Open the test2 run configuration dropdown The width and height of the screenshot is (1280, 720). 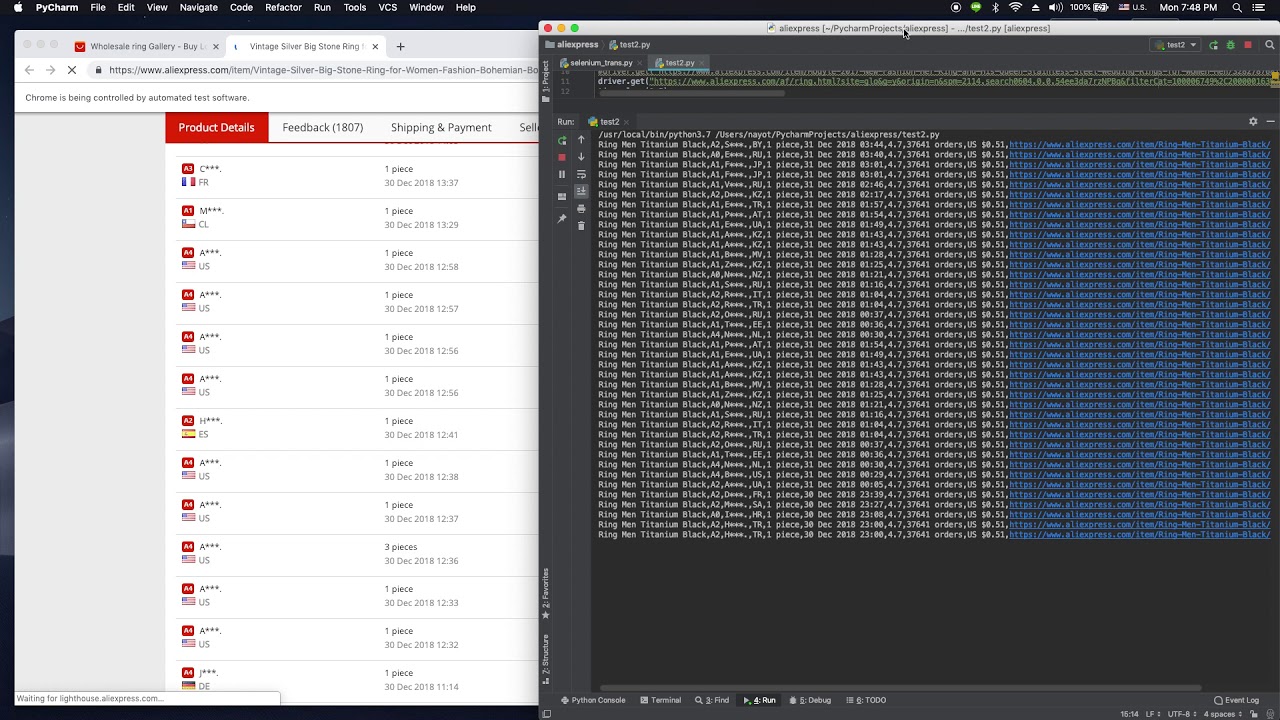1176,45
